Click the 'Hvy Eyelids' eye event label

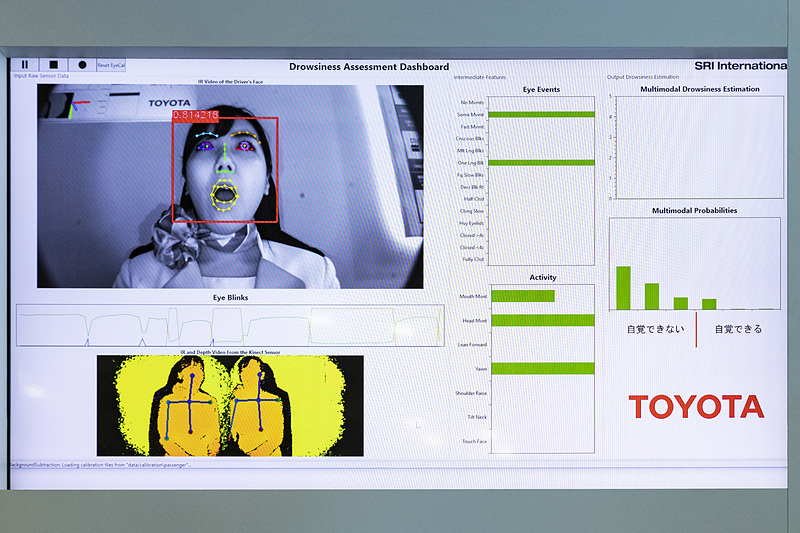(471, 223)
